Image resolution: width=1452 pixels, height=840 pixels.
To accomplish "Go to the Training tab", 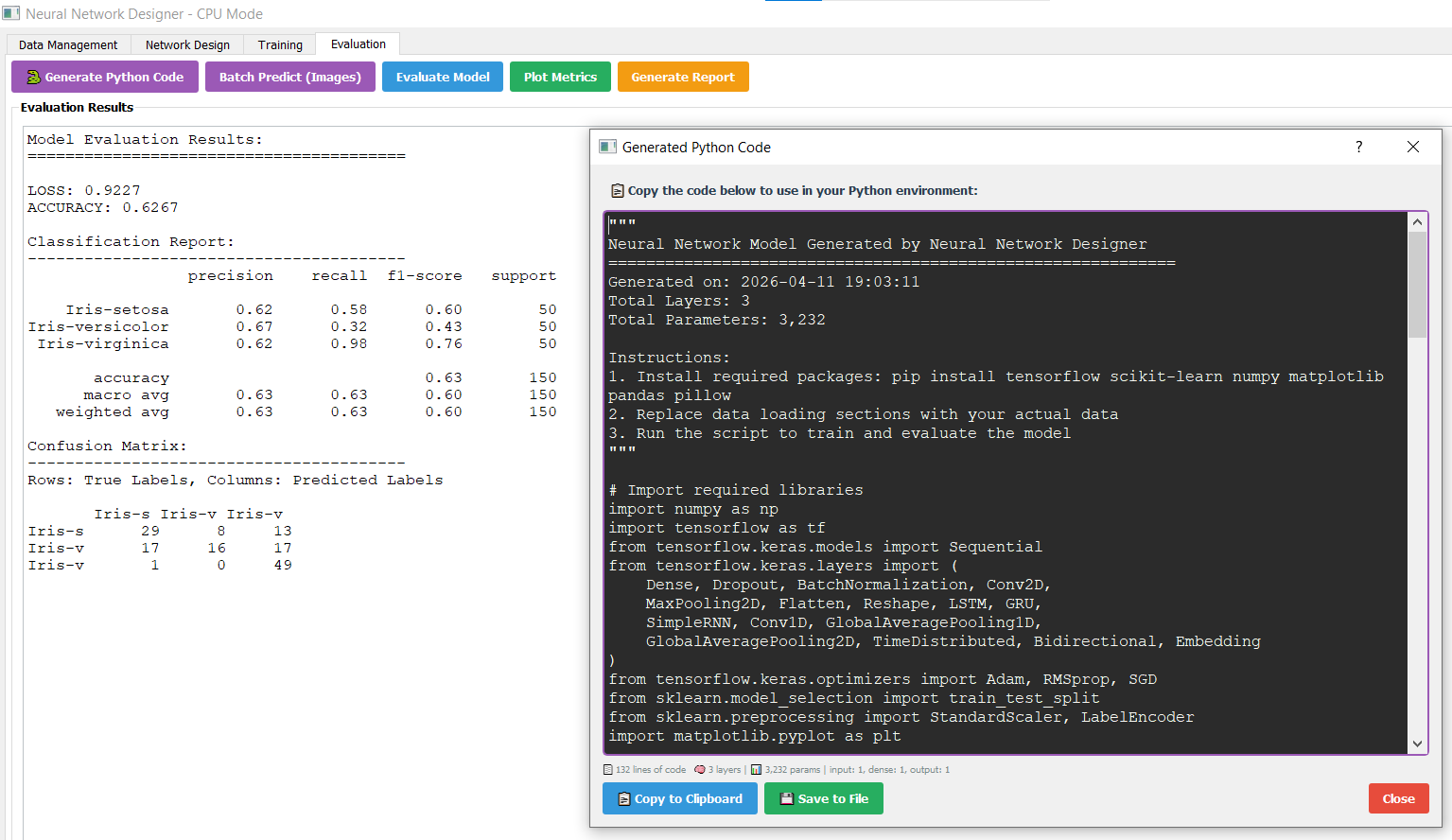I will pyautogui.click(x=280, y=44).
